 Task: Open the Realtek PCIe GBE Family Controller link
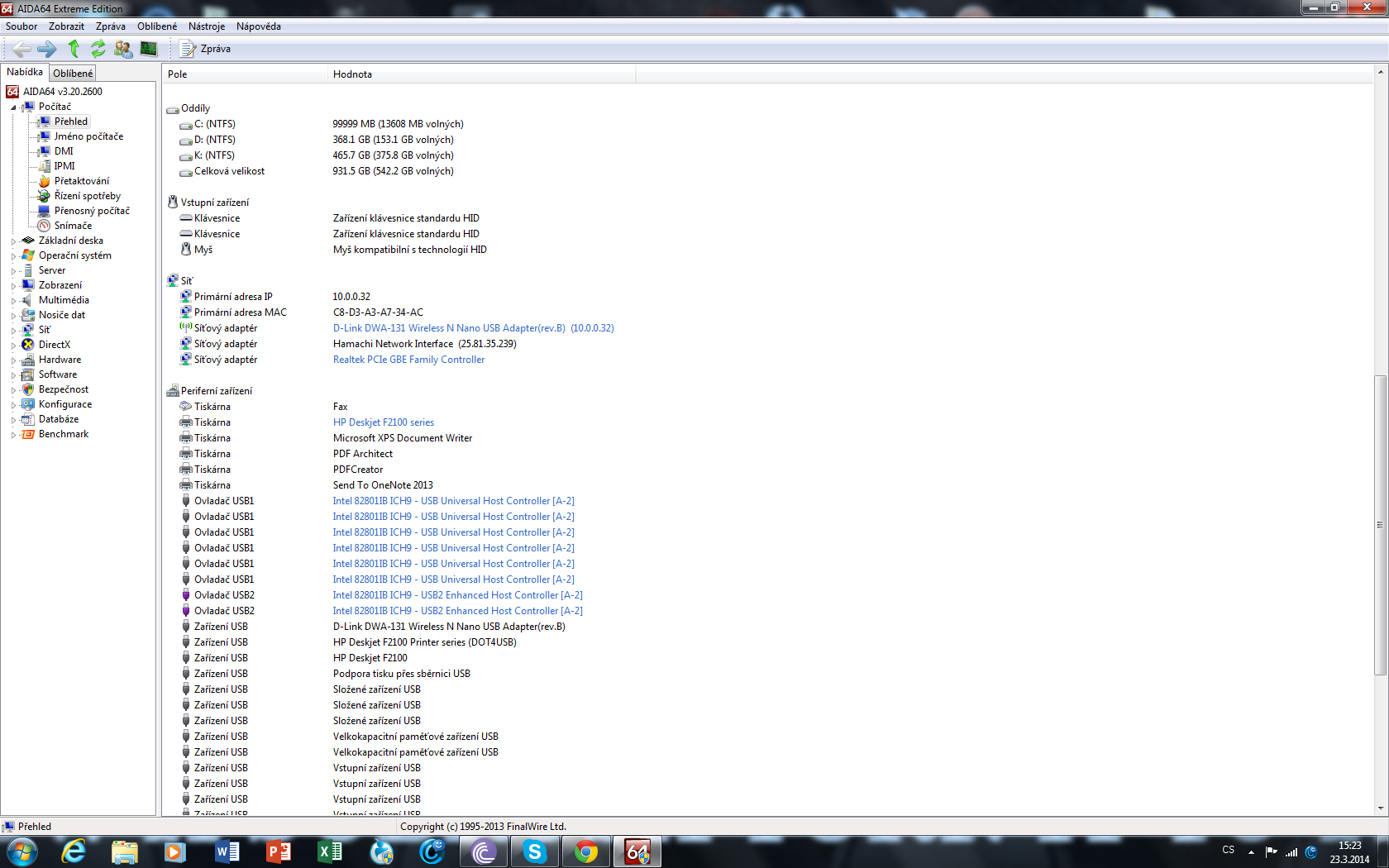click(408, 360)
